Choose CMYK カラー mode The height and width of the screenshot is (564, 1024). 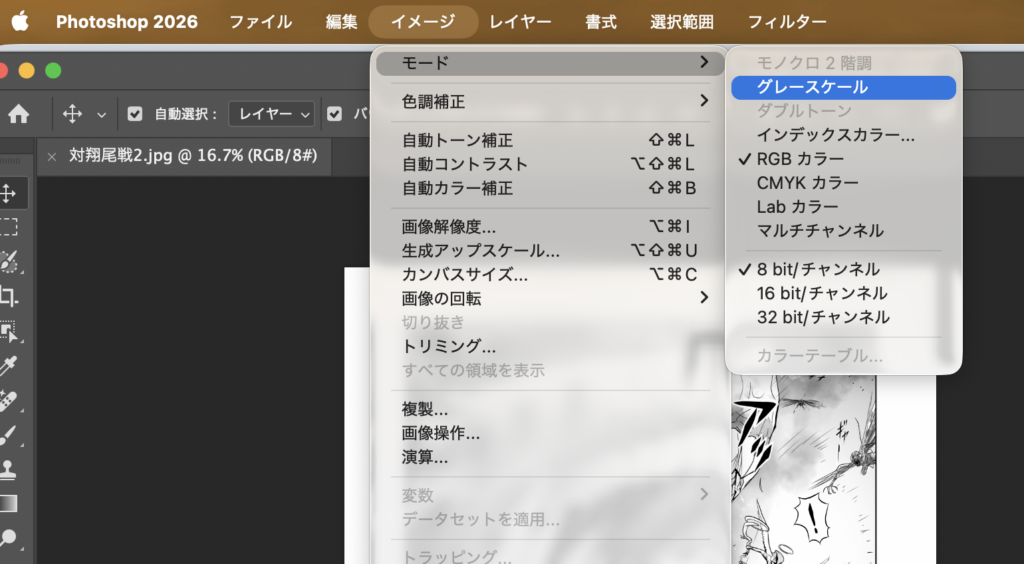[807, 183]
